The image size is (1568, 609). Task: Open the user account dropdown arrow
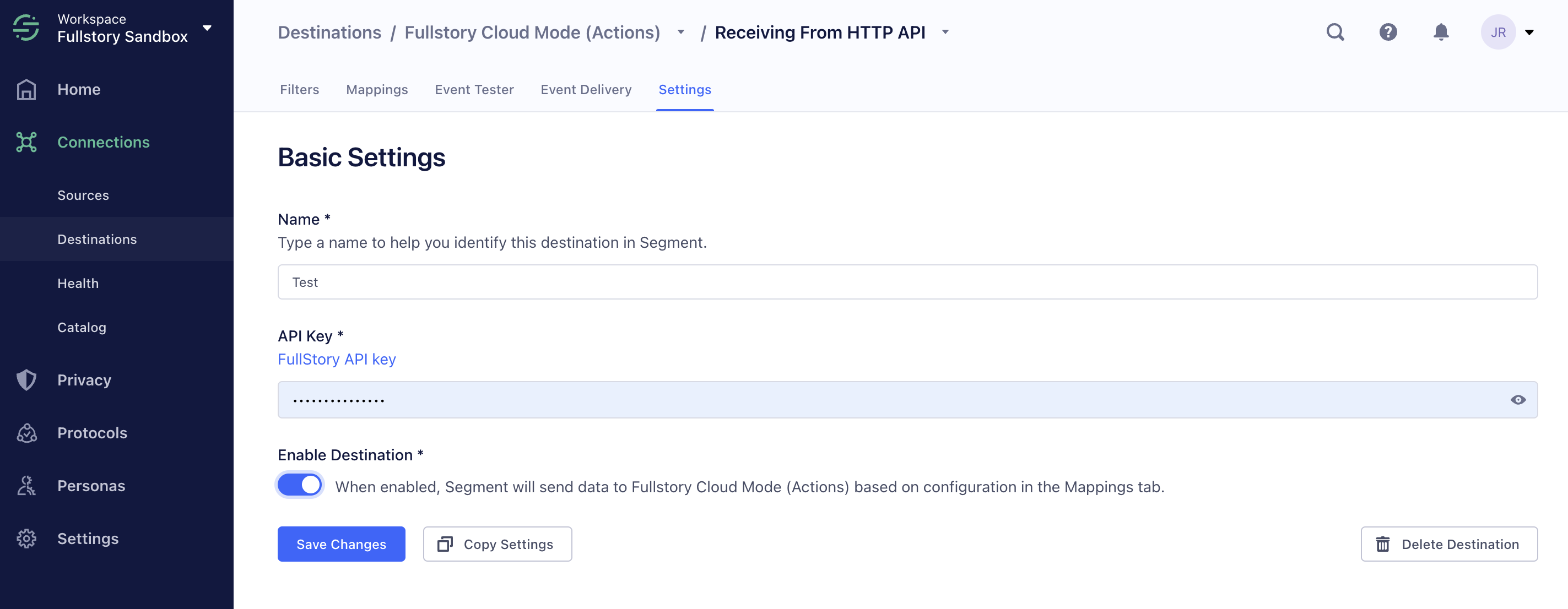click(1529, 32)
